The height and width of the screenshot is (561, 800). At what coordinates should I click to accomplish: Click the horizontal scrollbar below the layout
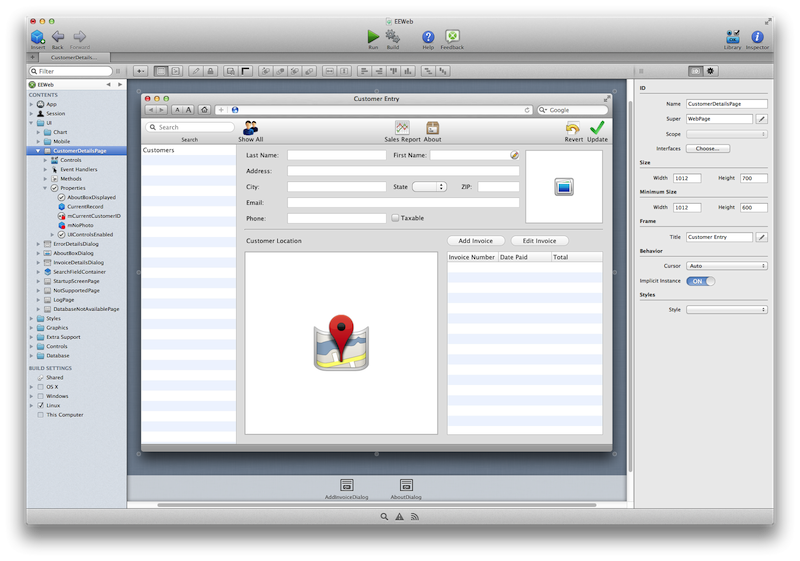click(x=377, y=505)
